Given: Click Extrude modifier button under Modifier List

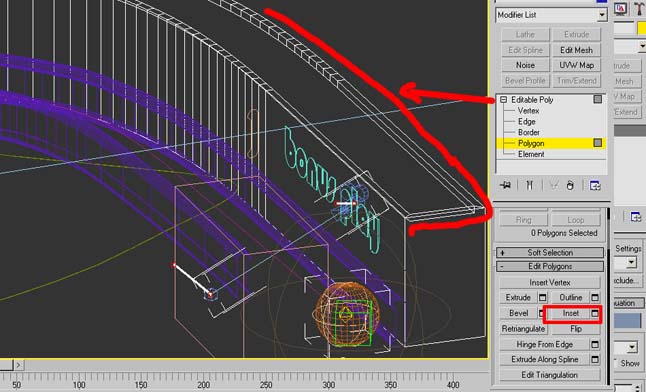Looking at the screenshot, I should (576, 35).
